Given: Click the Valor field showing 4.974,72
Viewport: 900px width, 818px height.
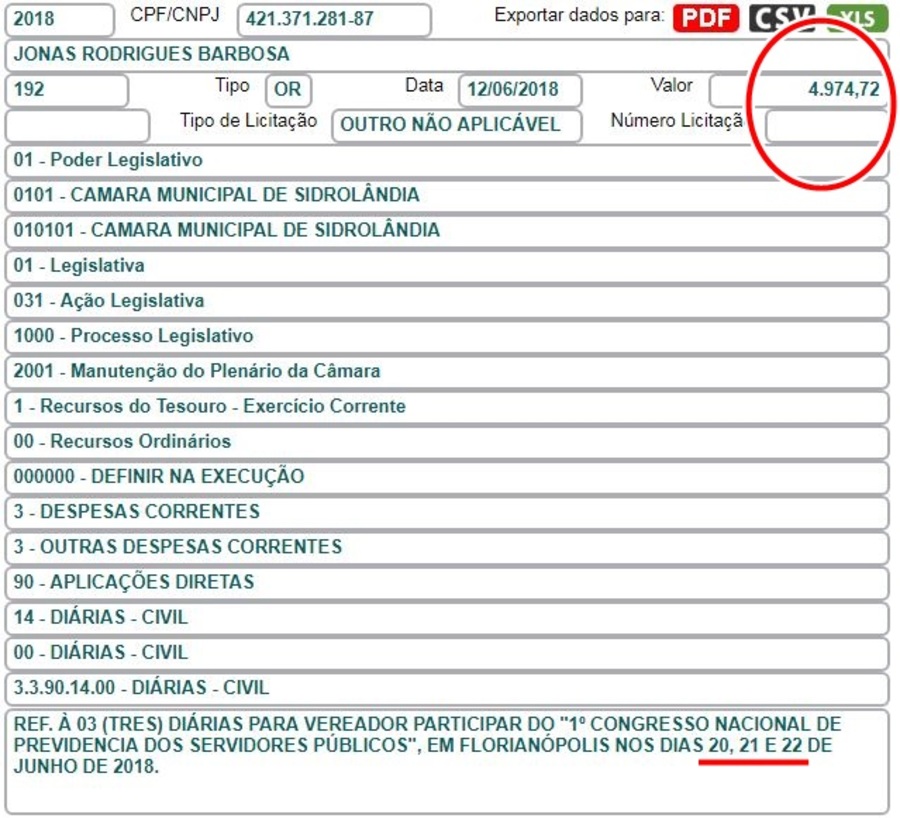Looking at the screenshot, I should pyautogui.click(x=798, y=90).
